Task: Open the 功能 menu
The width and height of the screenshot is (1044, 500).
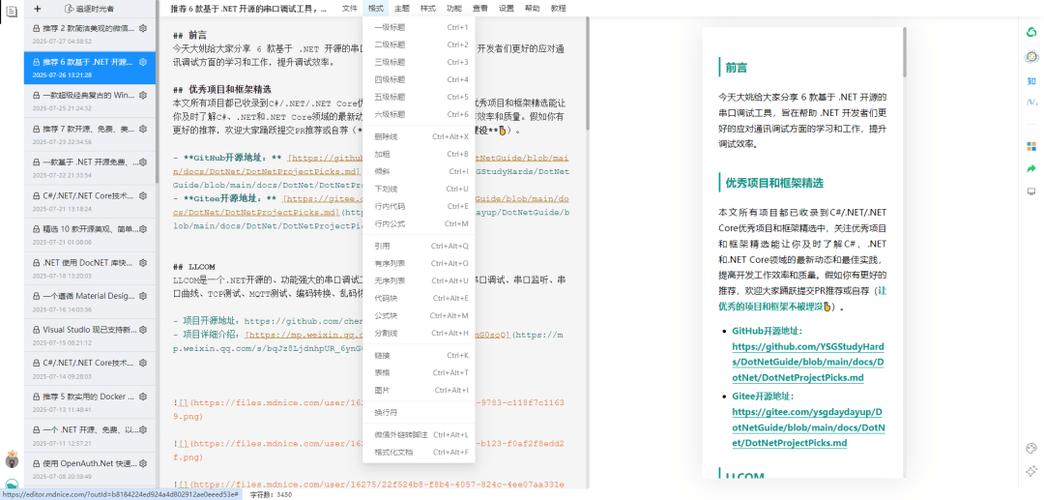Action: point(453,9)
